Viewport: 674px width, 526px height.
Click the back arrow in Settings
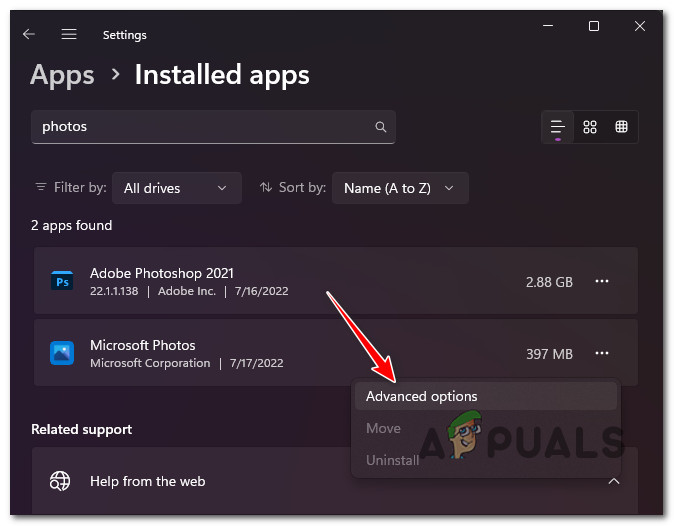click(x=29, y=34)
